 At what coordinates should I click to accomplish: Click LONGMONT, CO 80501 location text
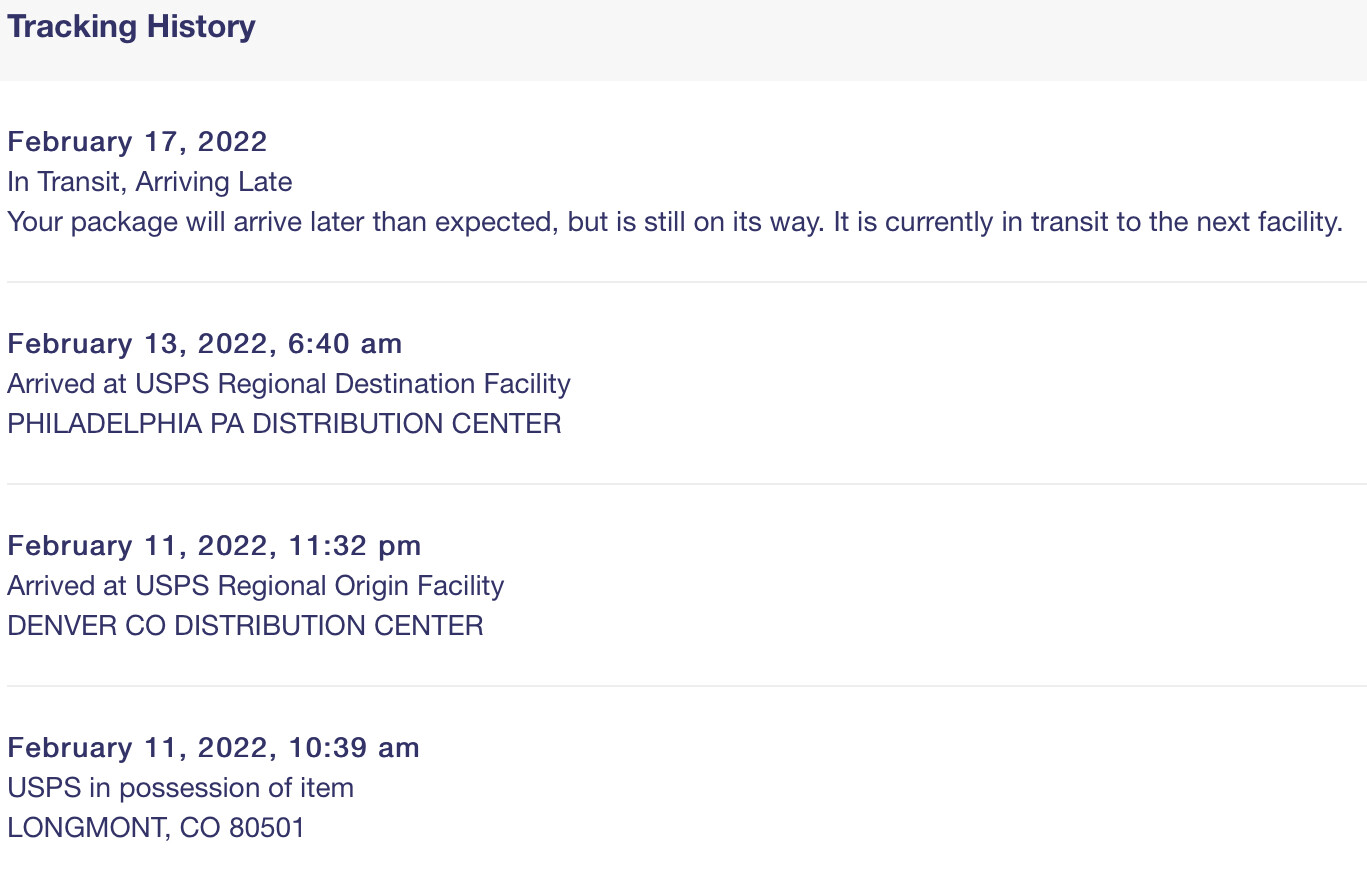click(156, 828)
